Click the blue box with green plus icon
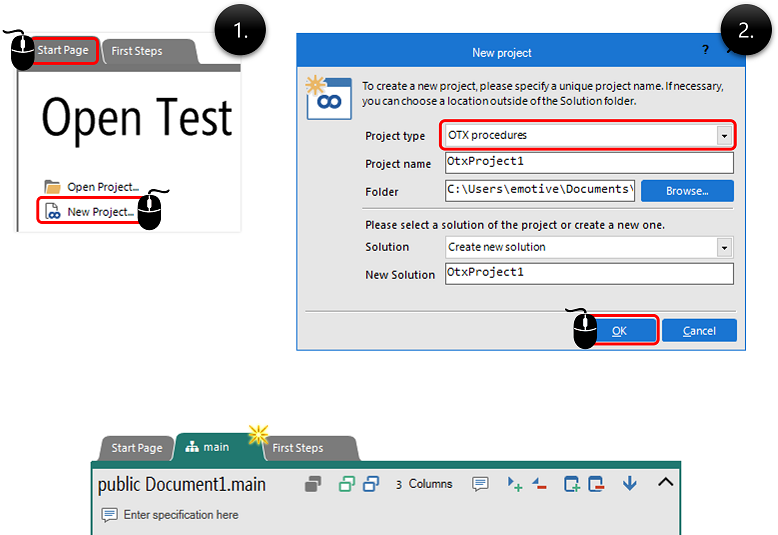Image resolution: width=778 pixels, height=535 pixels. (572, 484)
